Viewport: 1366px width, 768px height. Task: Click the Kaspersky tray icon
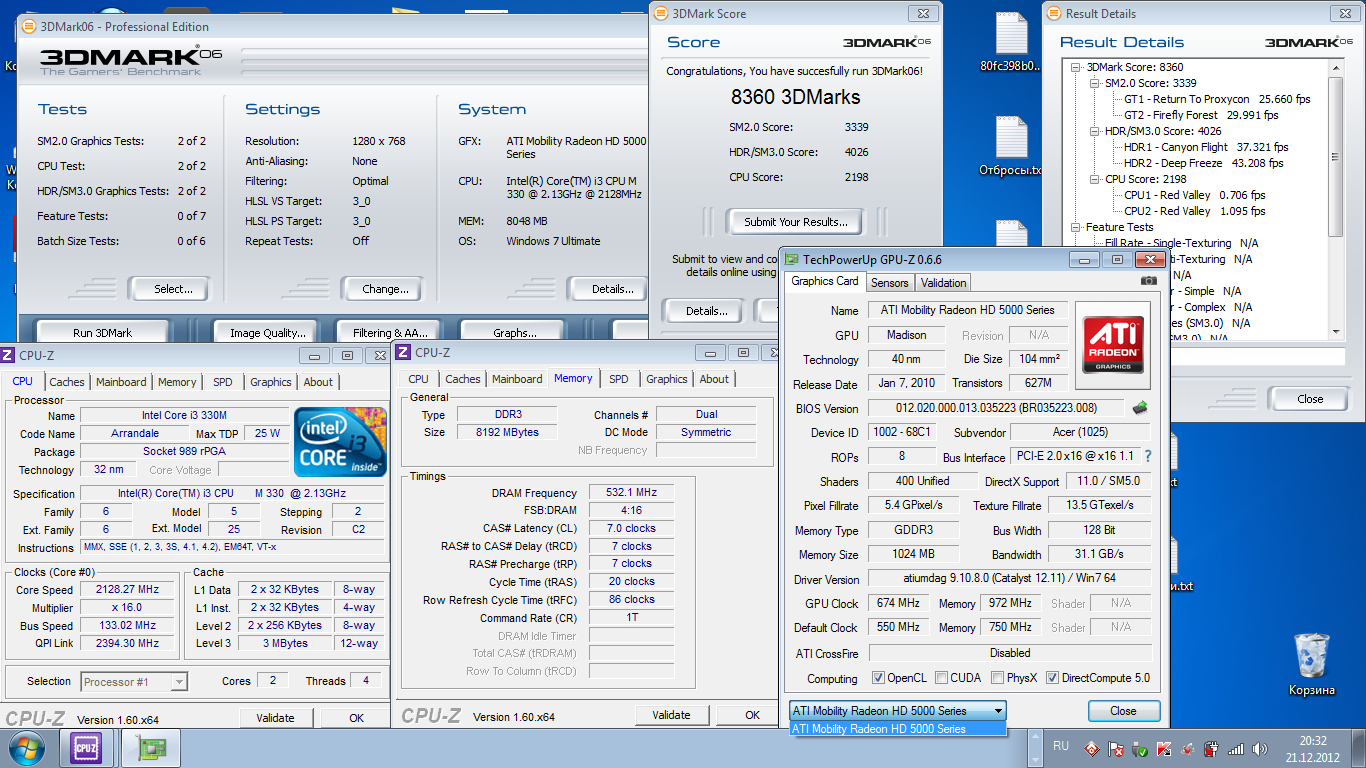point(1165,748)
